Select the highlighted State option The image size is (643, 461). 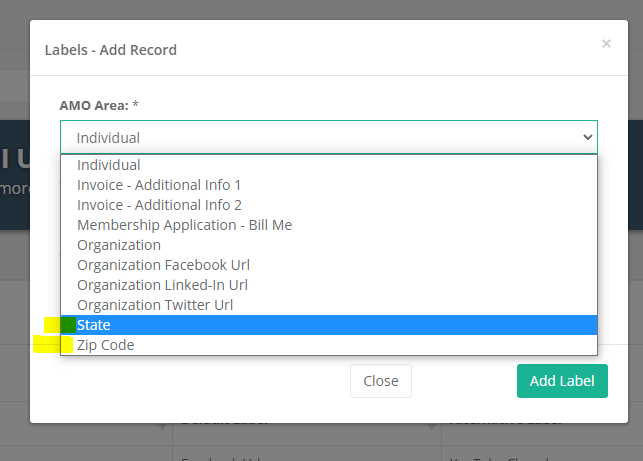pyautogui.click(x=94, y=325)
